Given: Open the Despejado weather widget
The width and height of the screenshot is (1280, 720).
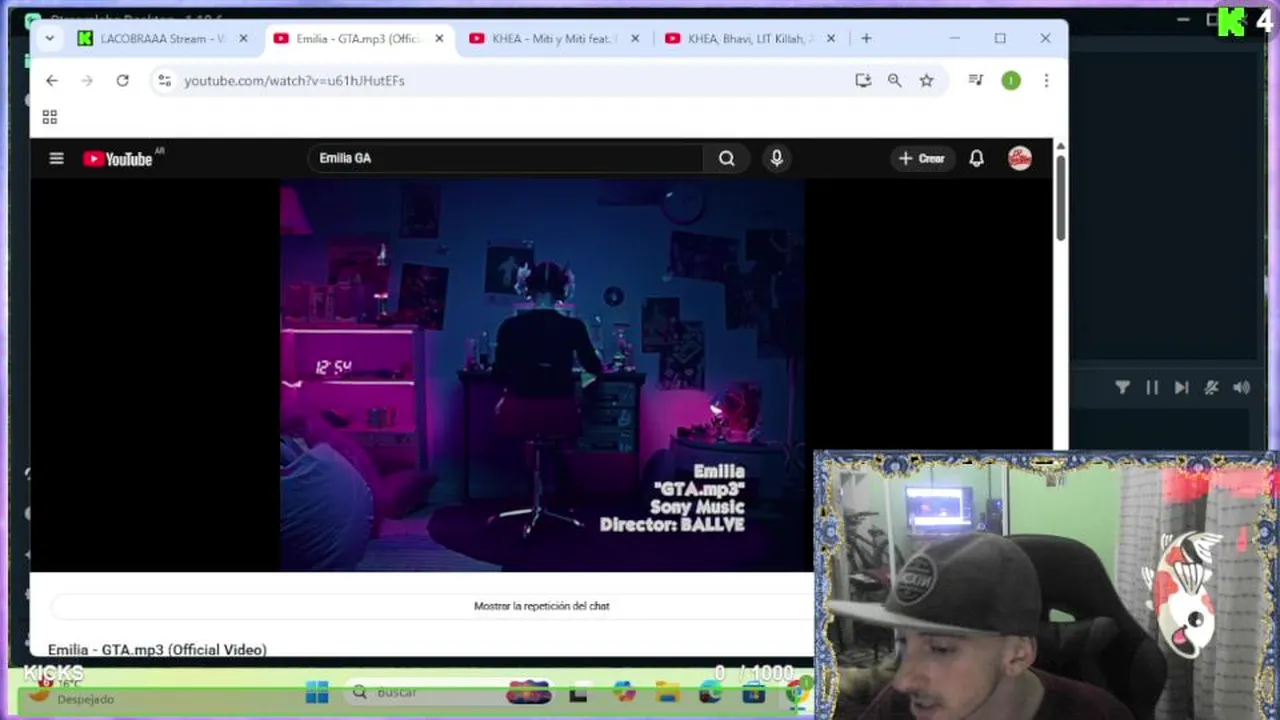Looking at the screenshot, I should pyautogui.click(x=70, y=692).
